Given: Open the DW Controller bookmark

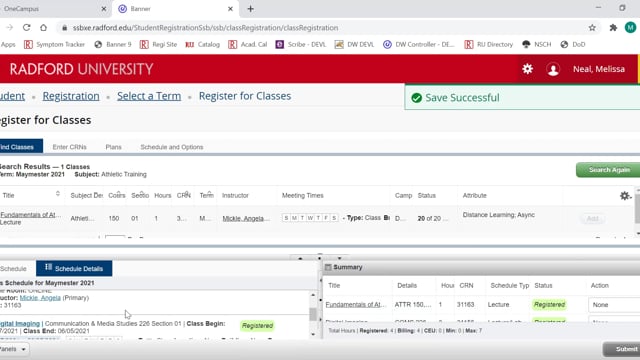Looking at the screenshot, I should [419, 44].
